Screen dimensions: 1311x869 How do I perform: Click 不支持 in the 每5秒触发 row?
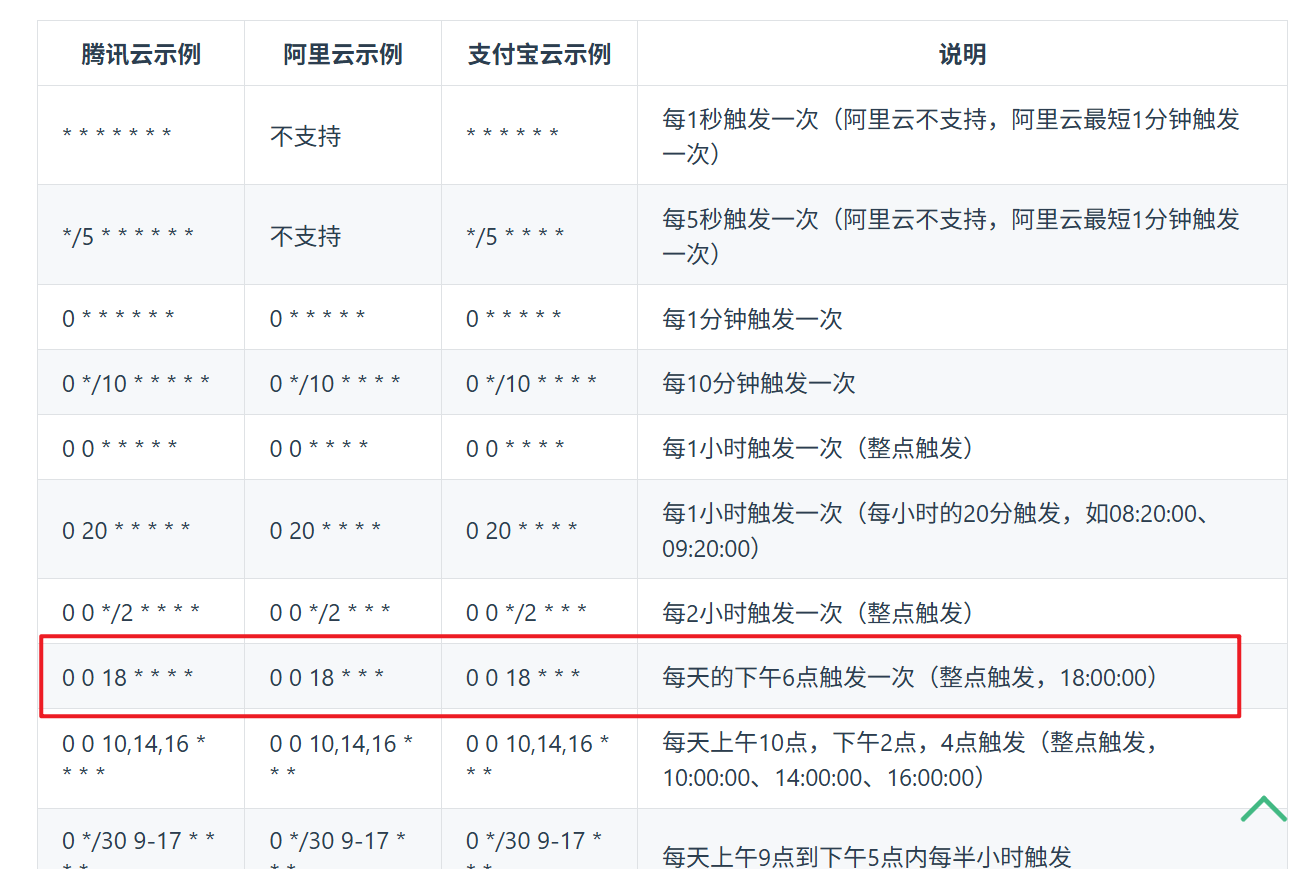(305, 236)
